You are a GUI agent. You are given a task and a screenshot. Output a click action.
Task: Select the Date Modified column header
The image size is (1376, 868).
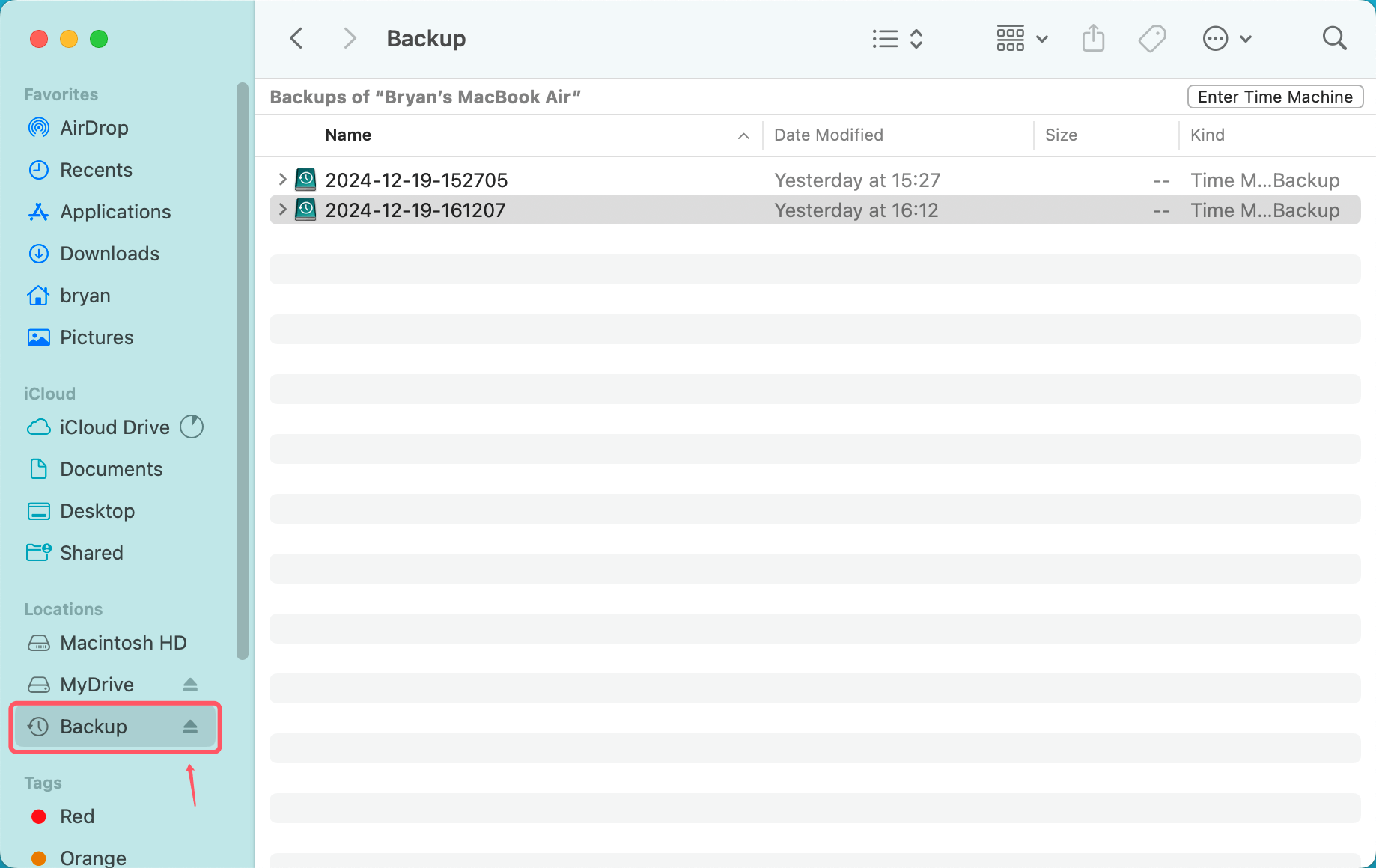coord(828,135)
